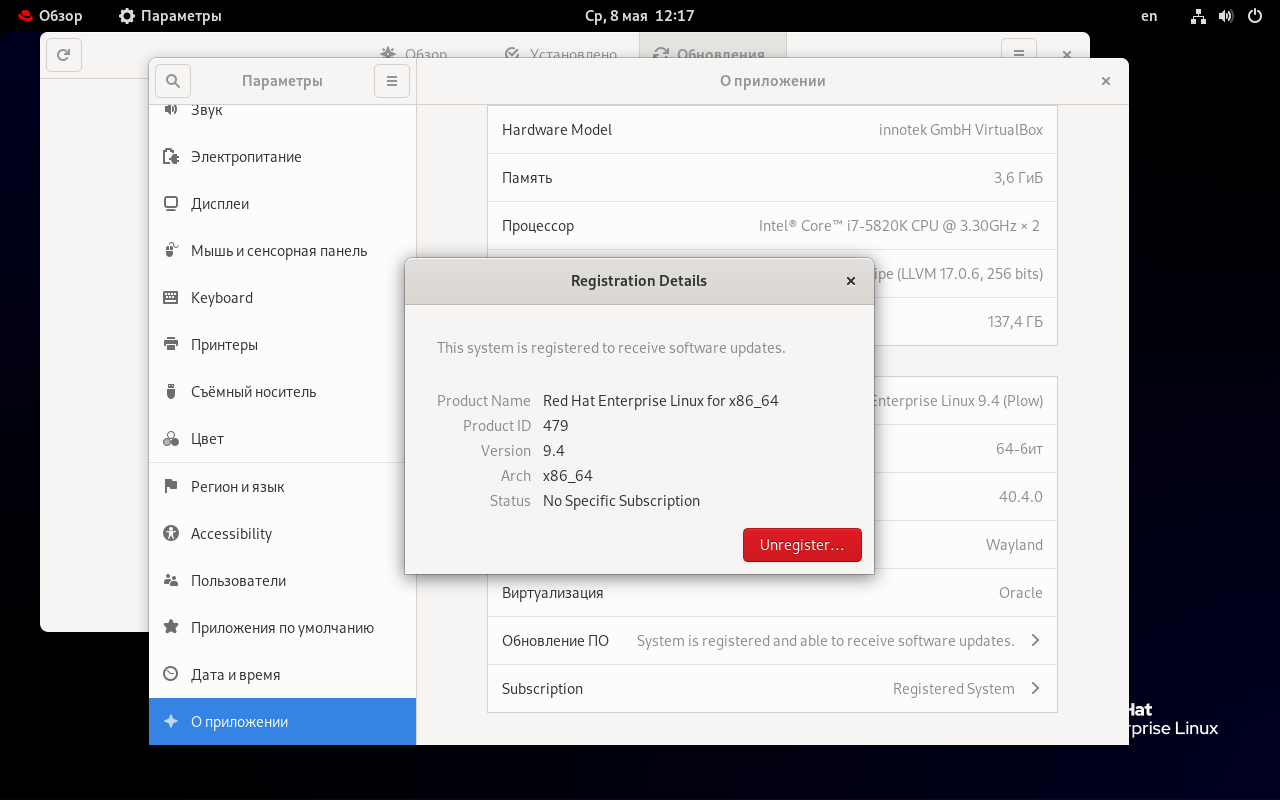Select Region and language (Регион и язык) panel

coord(237,487)
